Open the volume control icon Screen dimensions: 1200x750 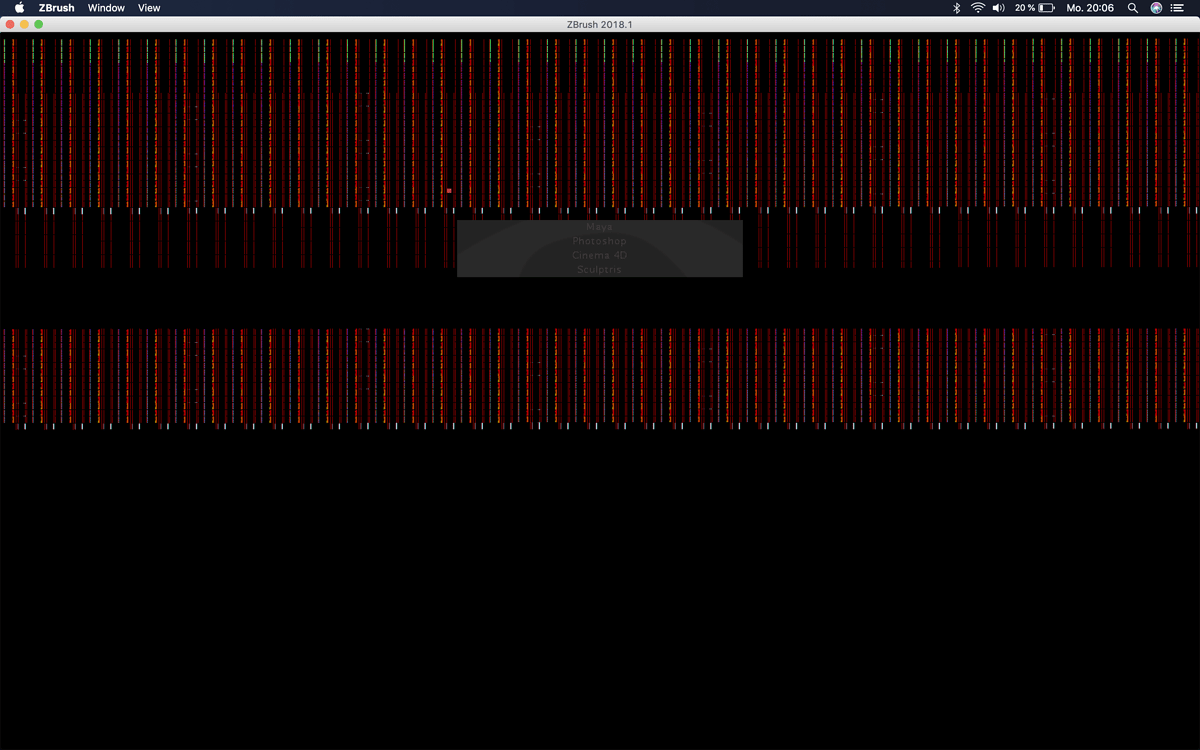[998, 8]
